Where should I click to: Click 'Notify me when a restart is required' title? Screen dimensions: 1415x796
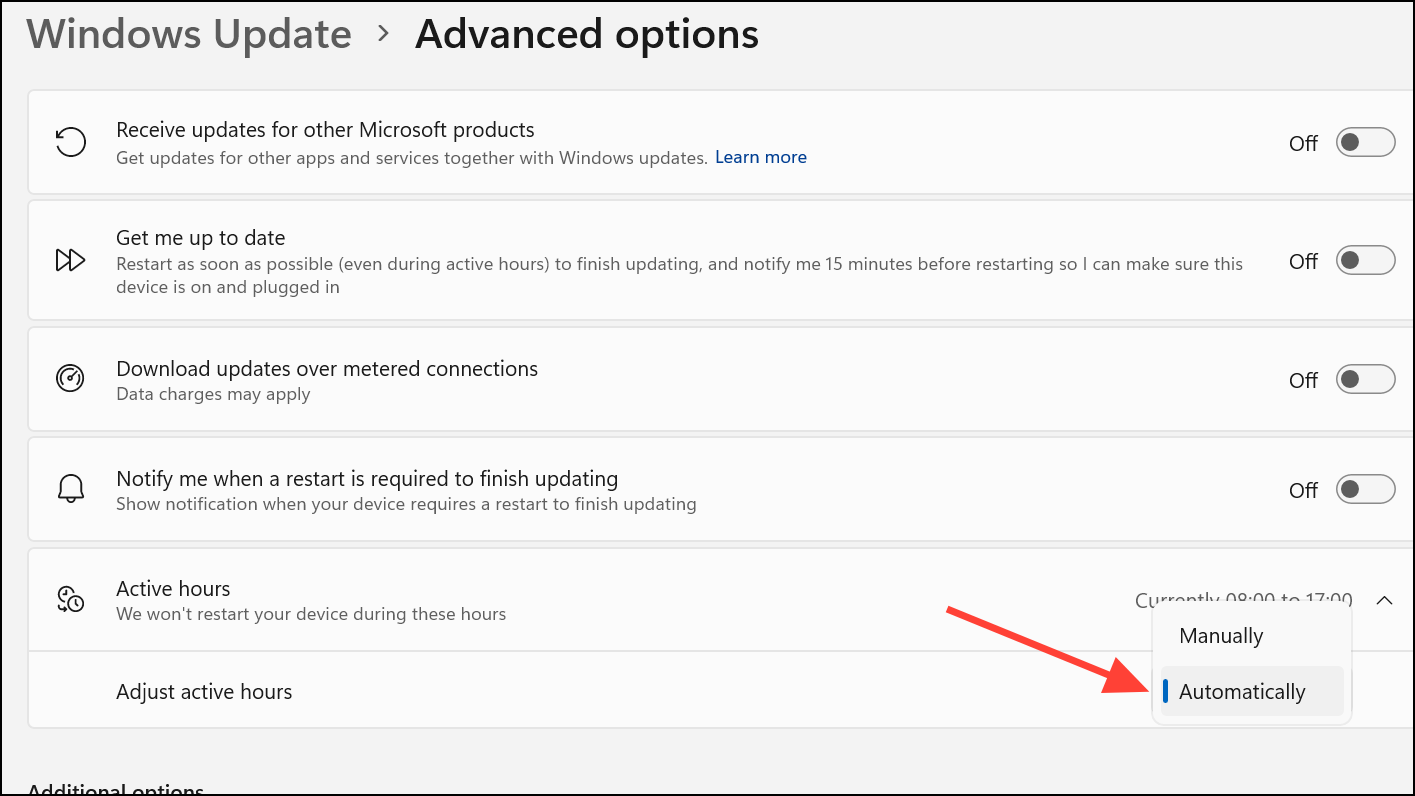367,478
